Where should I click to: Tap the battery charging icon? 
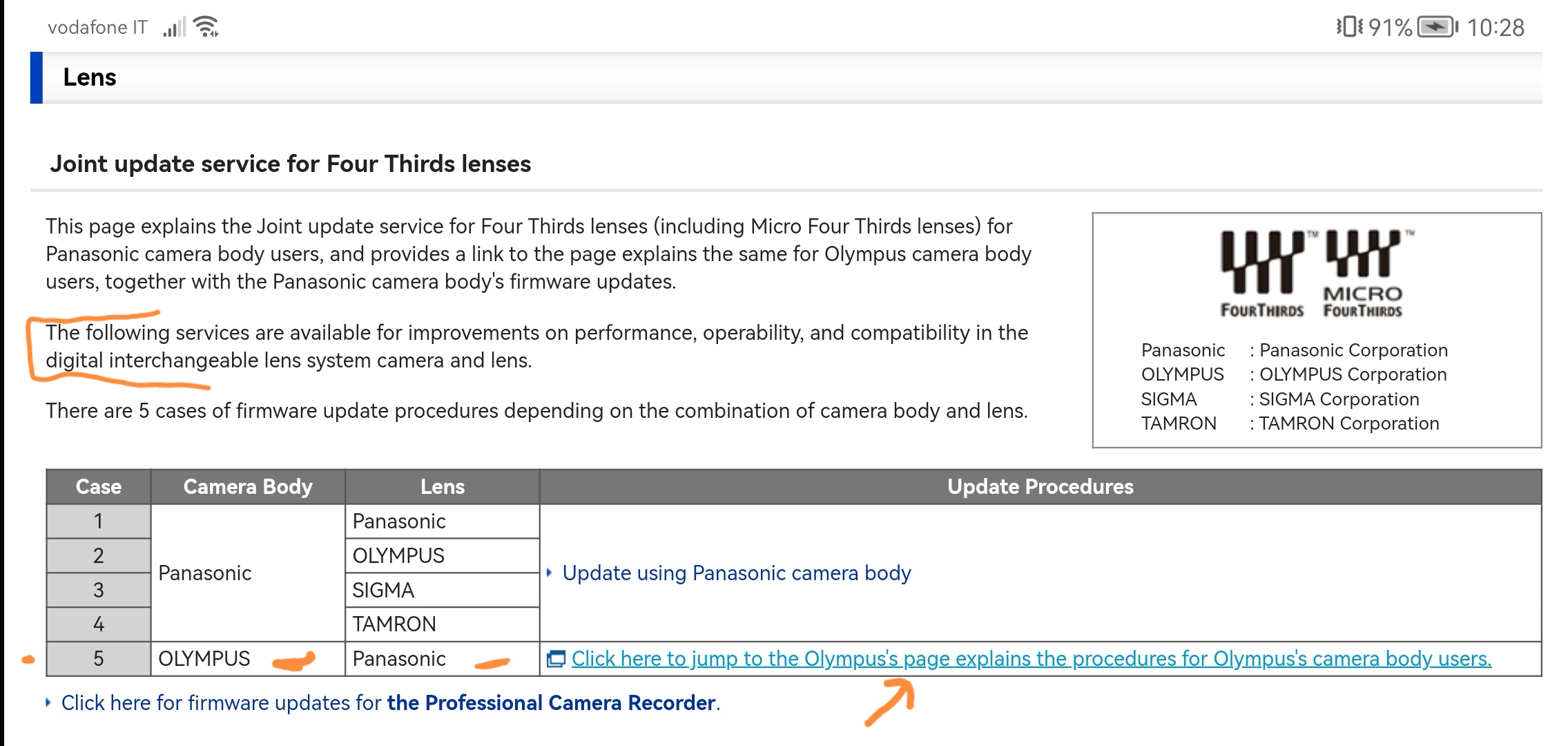click(x=1438, y=27)
